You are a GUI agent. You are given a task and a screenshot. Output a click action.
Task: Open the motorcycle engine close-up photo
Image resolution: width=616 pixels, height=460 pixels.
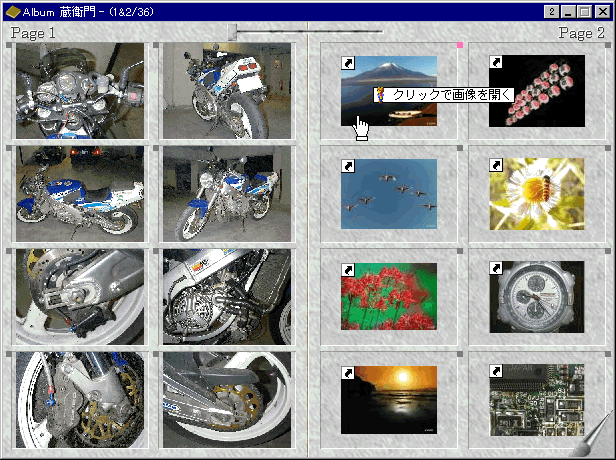pyautogui.click(x=227, y=297)
